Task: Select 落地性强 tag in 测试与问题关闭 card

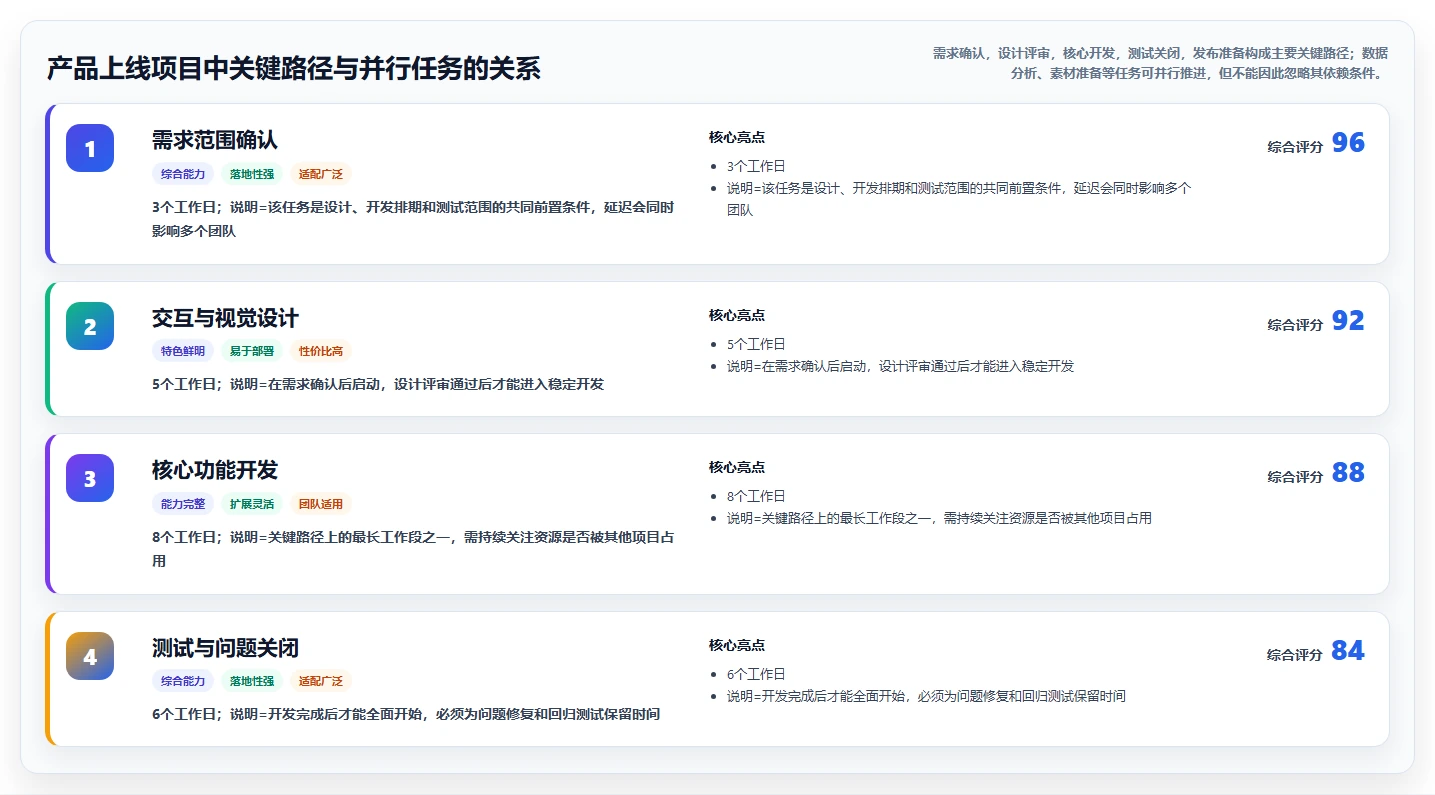Action: tap(252, 681)
